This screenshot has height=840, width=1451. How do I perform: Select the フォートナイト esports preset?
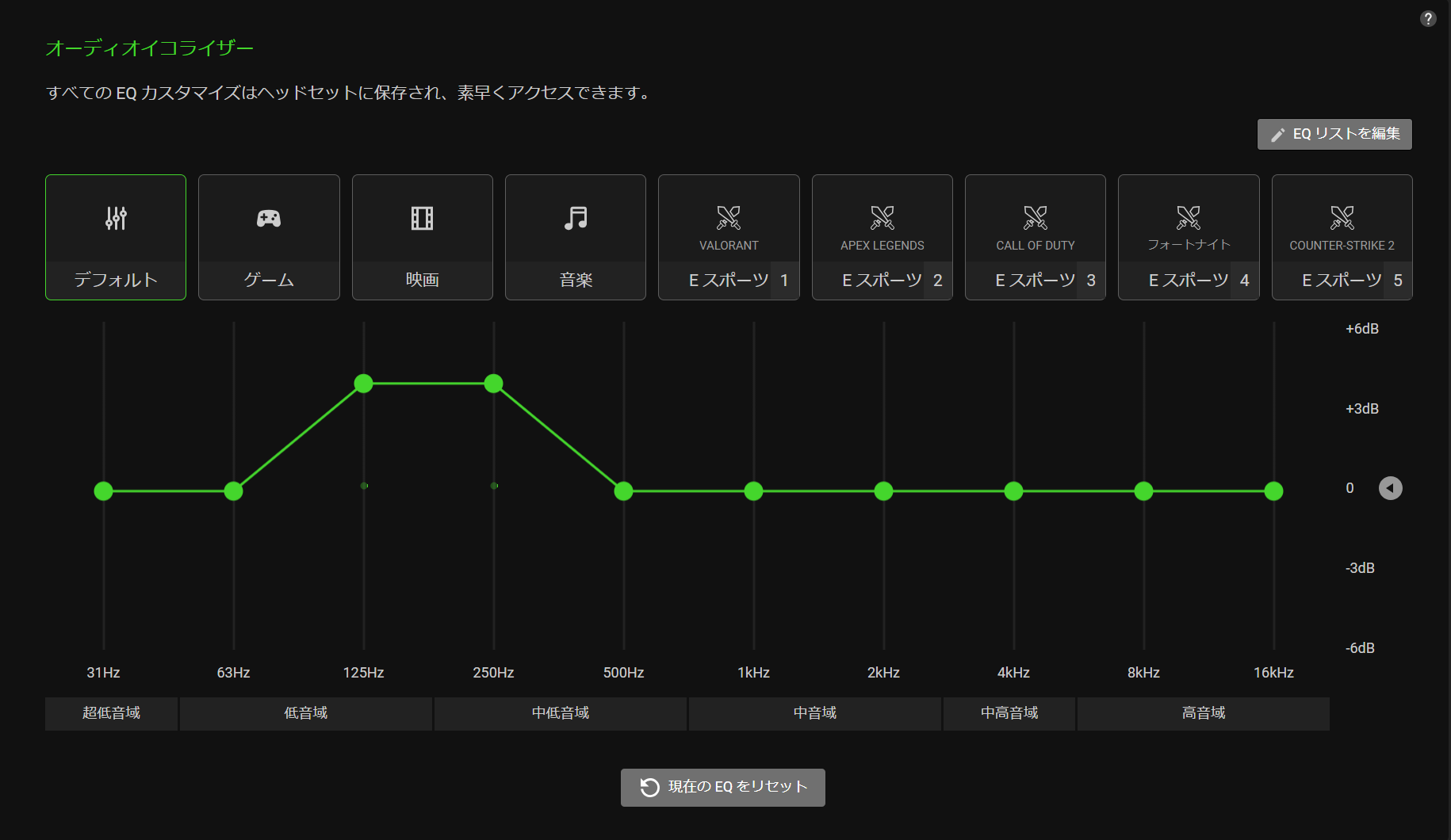1188,219
